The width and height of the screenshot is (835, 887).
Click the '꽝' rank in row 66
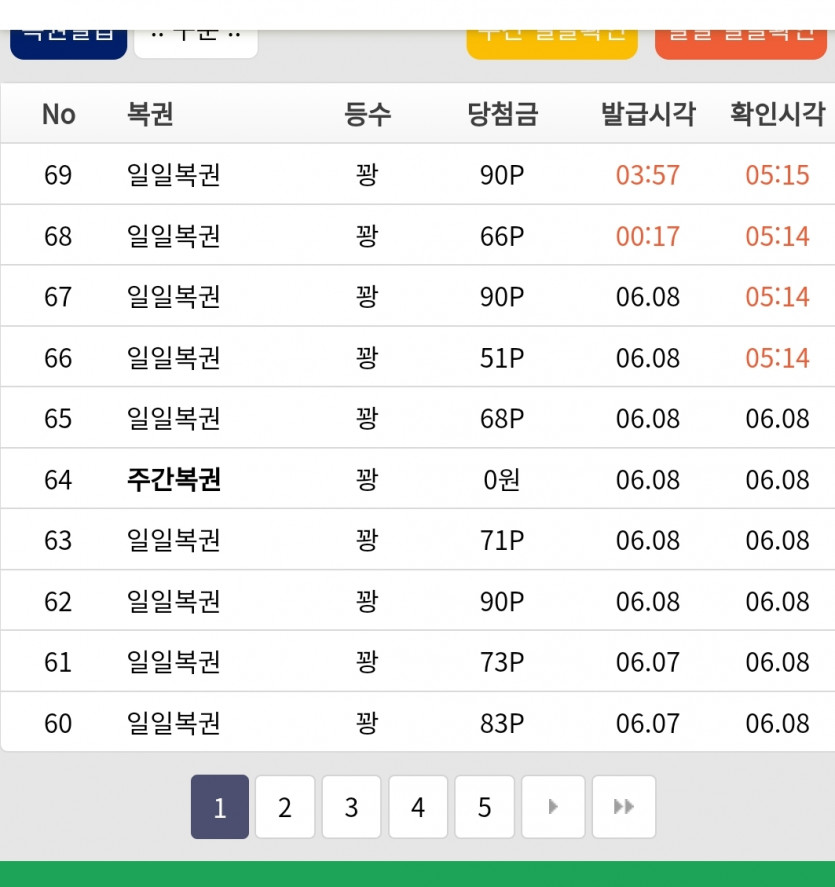click(x=367, y=358)
